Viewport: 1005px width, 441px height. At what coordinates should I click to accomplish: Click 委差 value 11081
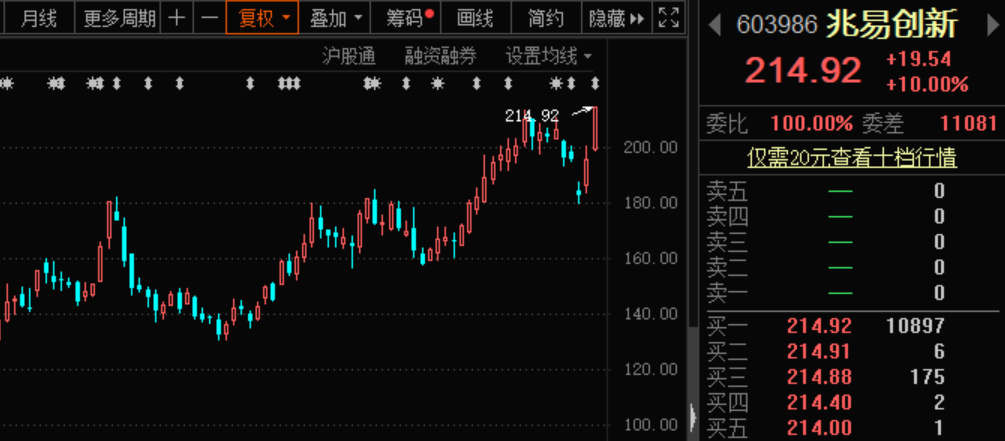[968, 123]
